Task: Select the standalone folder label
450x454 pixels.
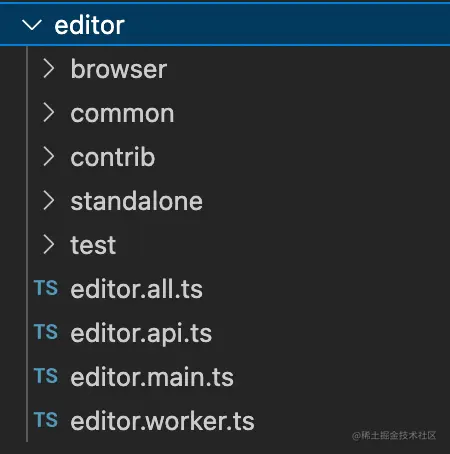Action: click(137, 201)
